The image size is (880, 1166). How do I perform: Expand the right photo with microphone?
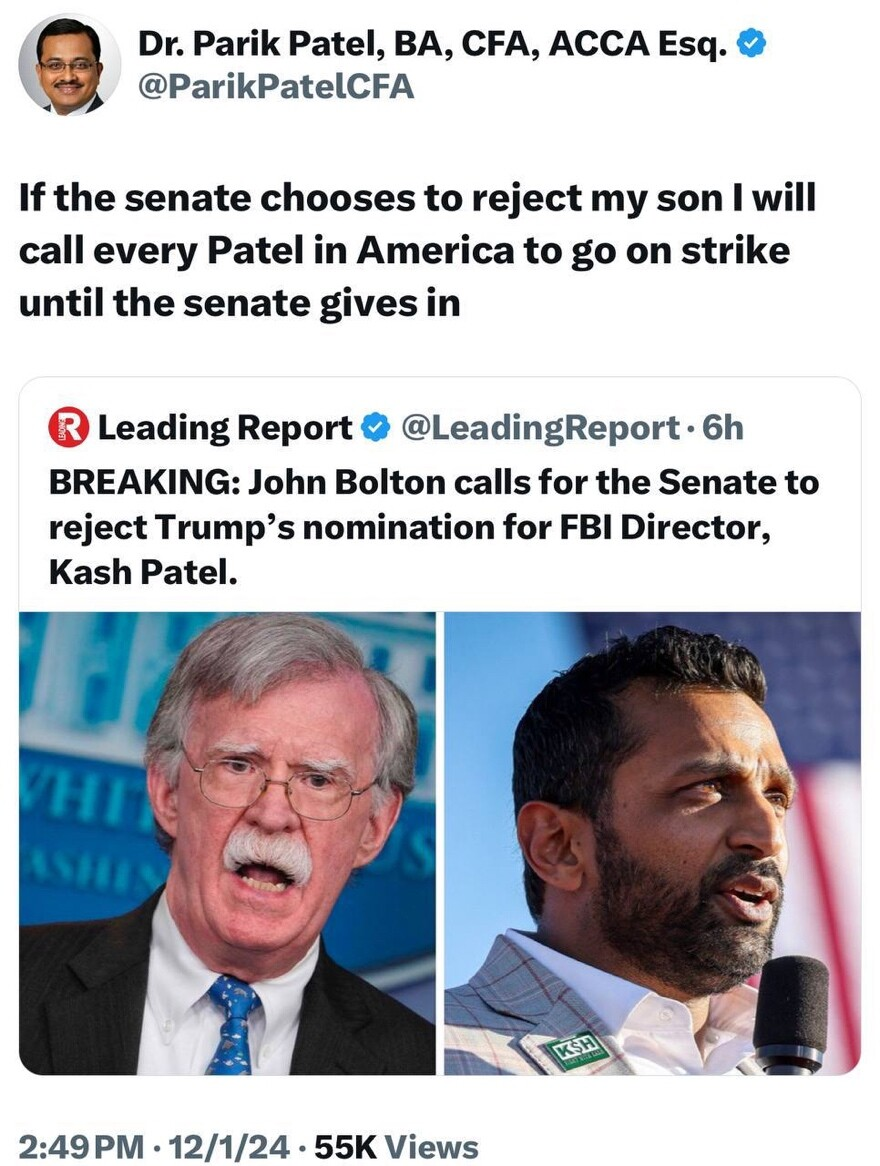(652, 842)
